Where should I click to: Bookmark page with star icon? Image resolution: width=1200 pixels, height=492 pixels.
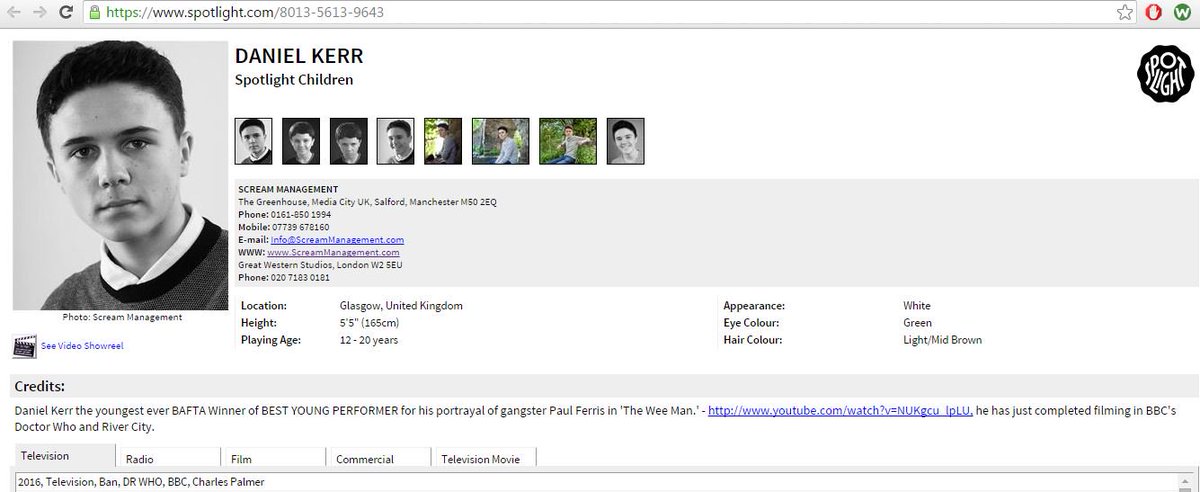pos(1125,13)
